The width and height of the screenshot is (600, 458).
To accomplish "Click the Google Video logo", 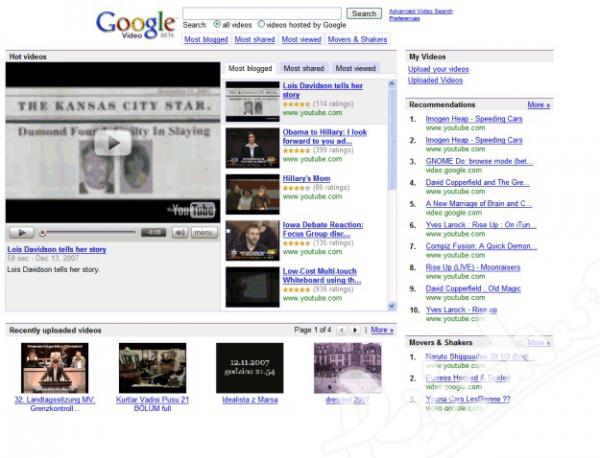I will (x=136, y=25).
